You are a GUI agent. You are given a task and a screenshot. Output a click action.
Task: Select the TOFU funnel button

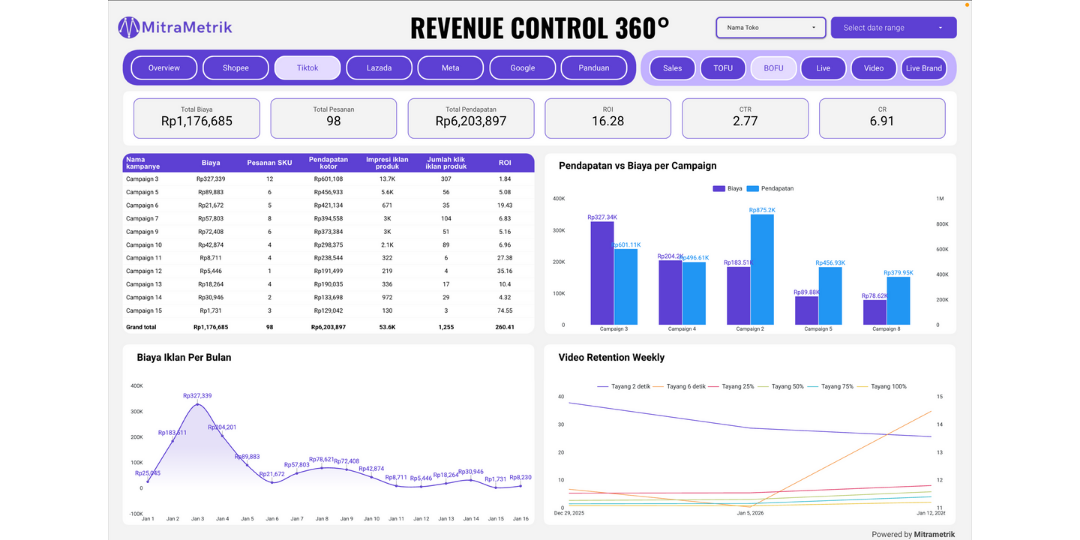723,68
